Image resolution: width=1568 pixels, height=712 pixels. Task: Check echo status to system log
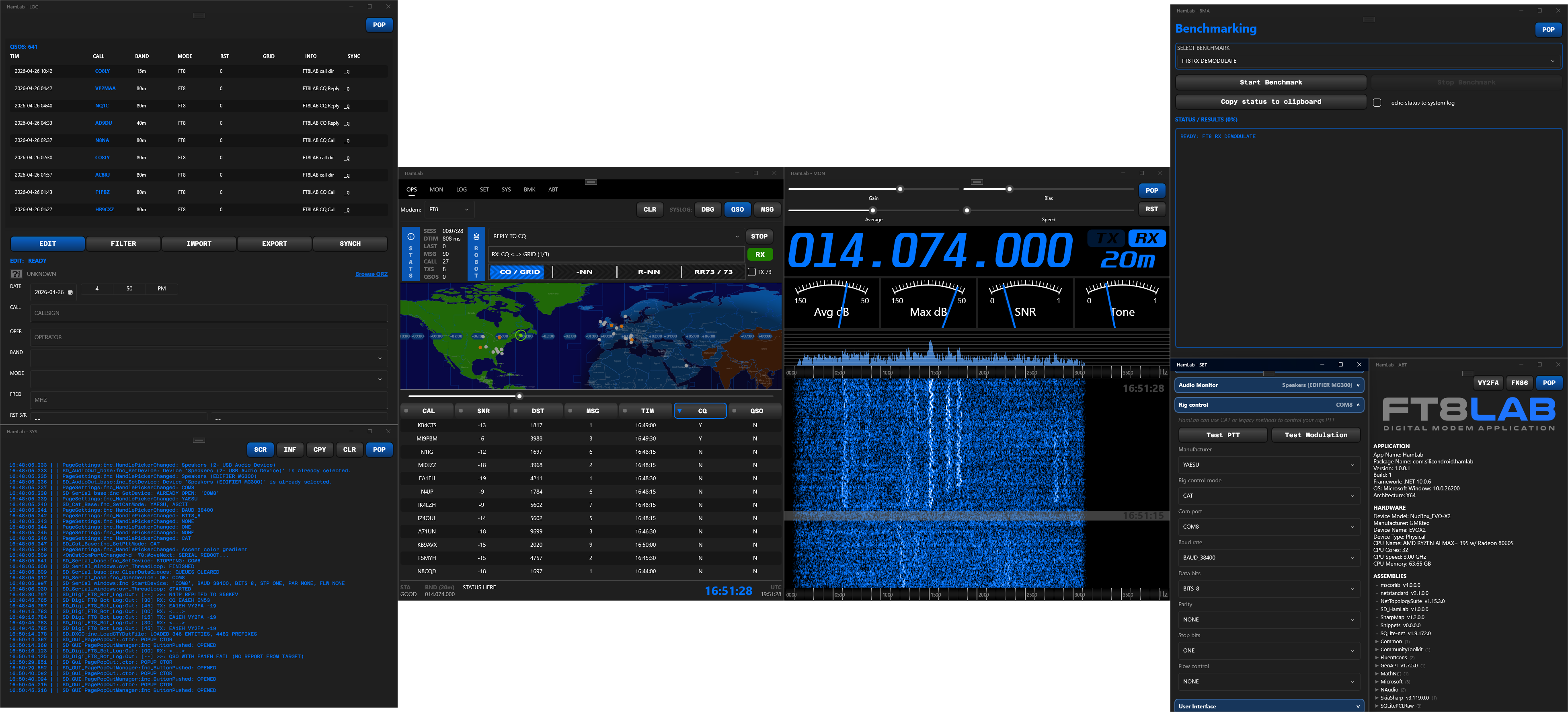tap(1377, 102)
